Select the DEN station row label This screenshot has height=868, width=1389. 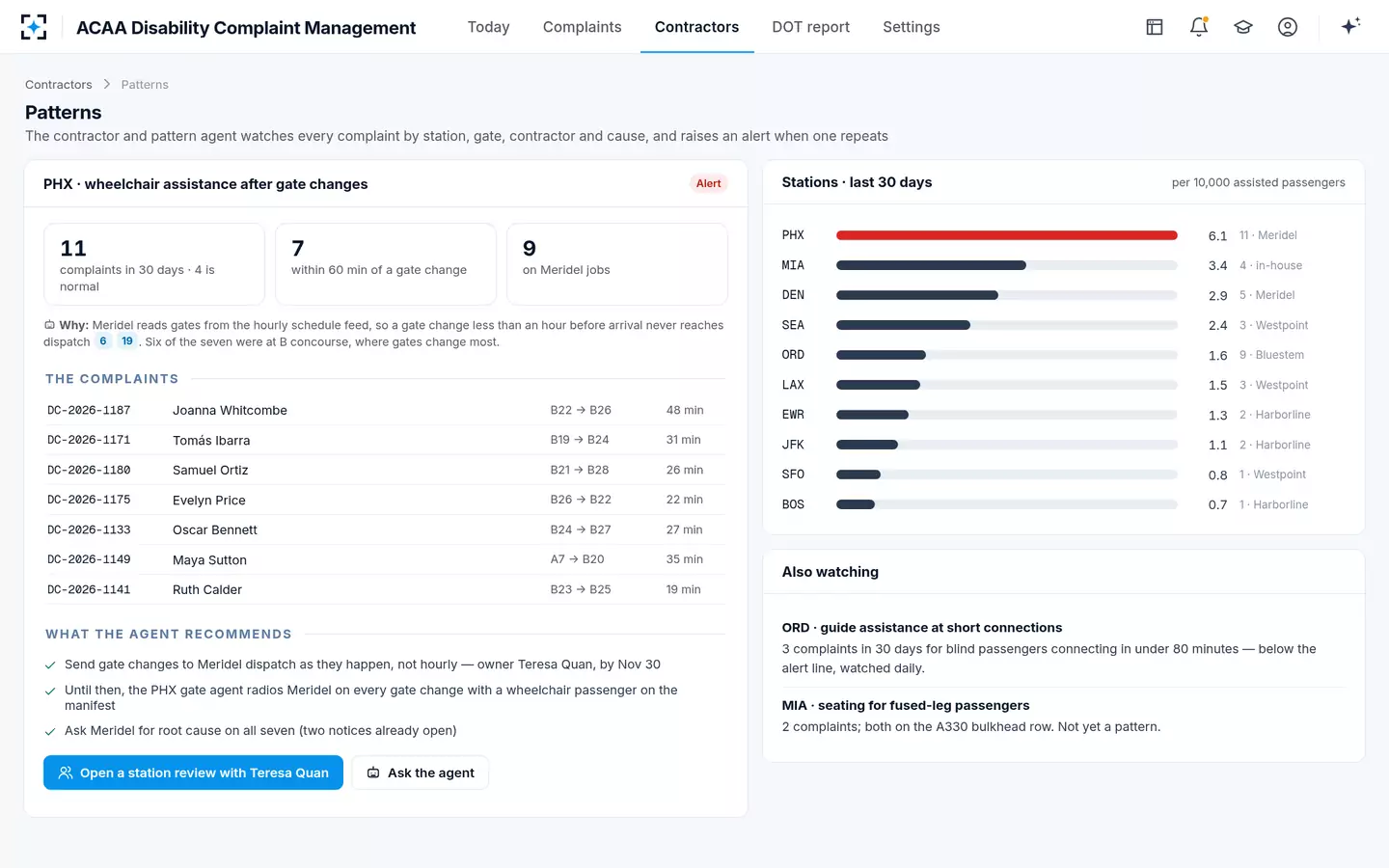point(793,295)
